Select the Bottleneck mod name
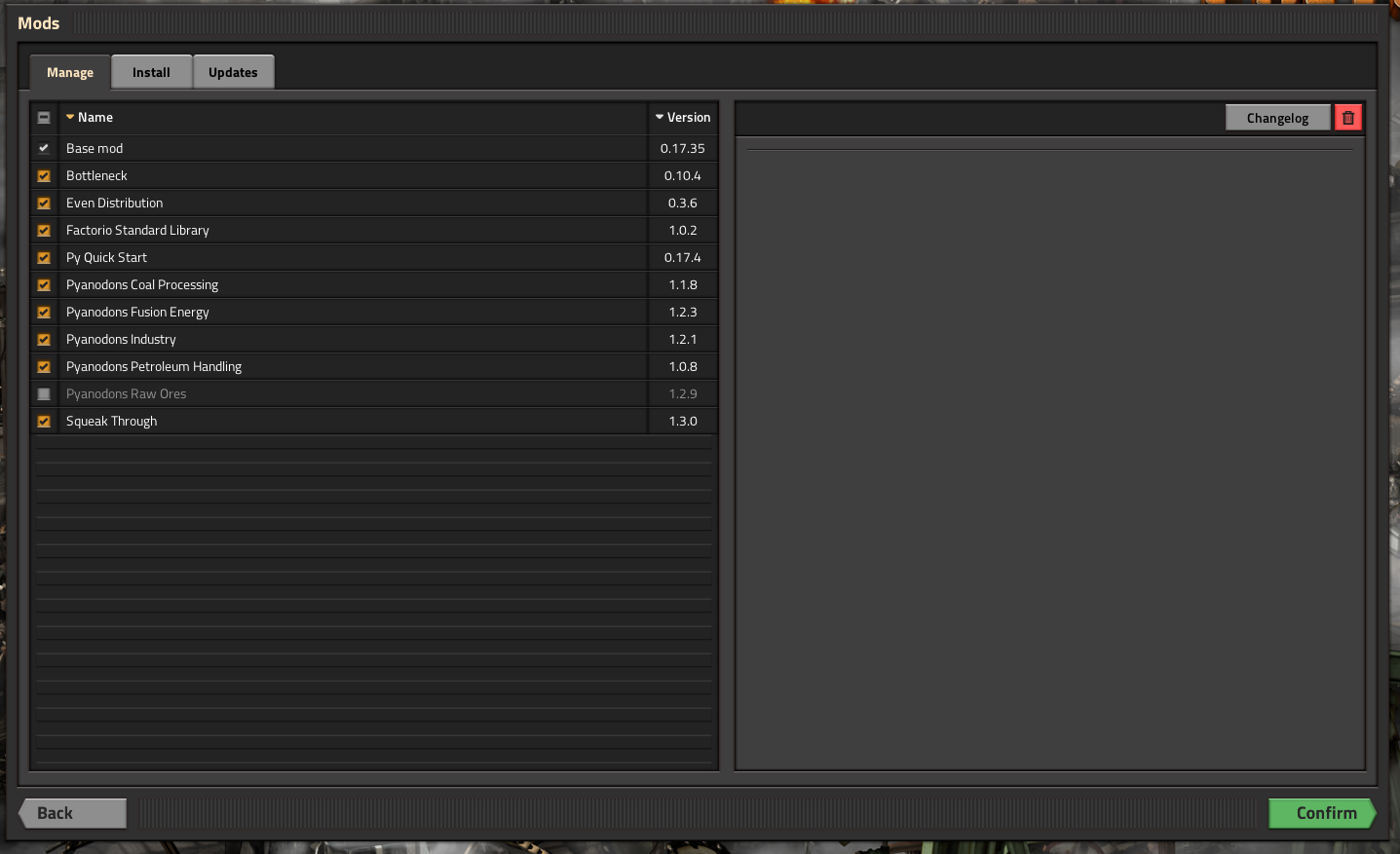 coord(96,176)
